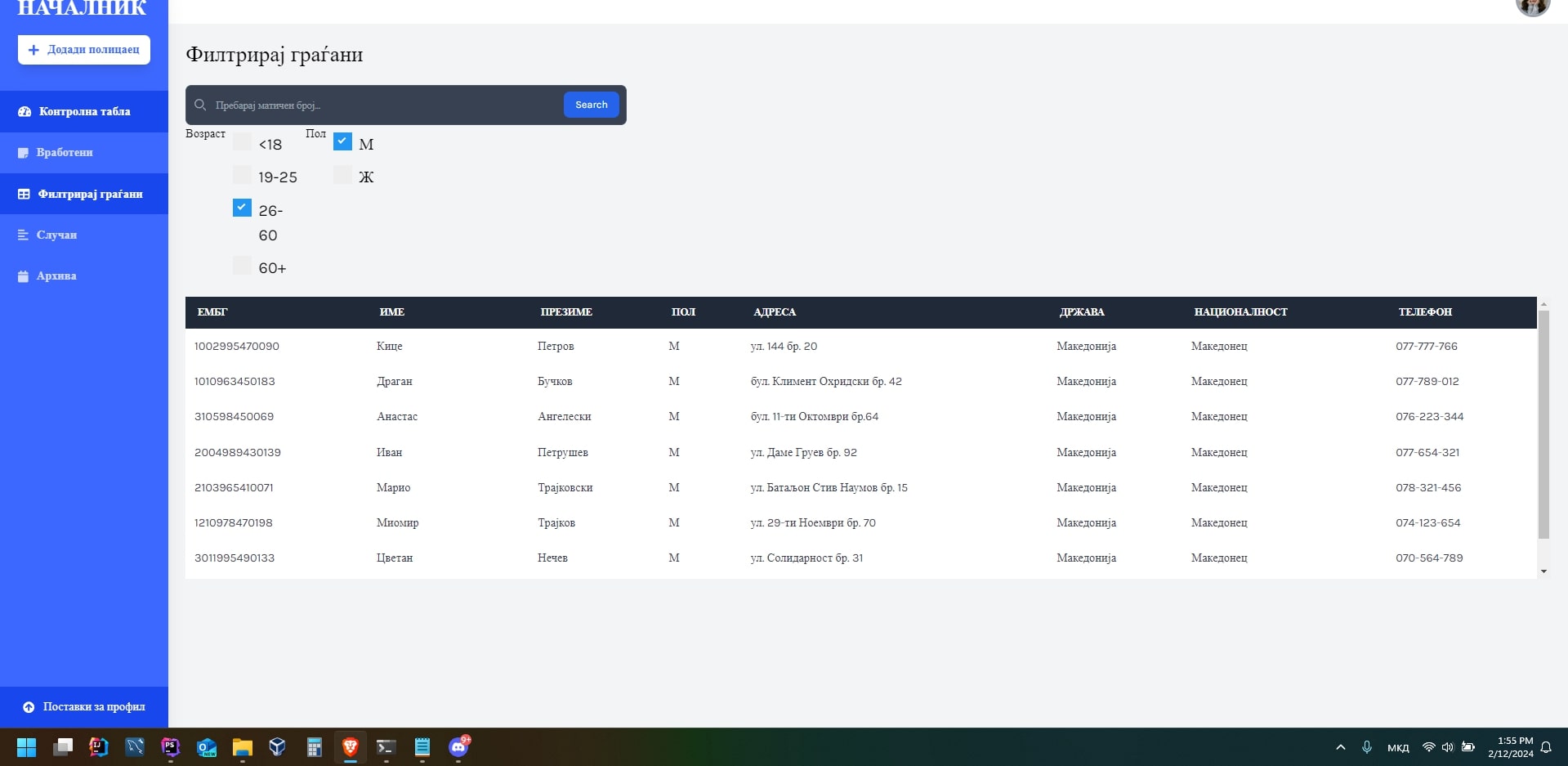1568x766 pixels.
Task: Open File Explorer from the taskbar
Action: pyautogui.click(x=242, y=746)
